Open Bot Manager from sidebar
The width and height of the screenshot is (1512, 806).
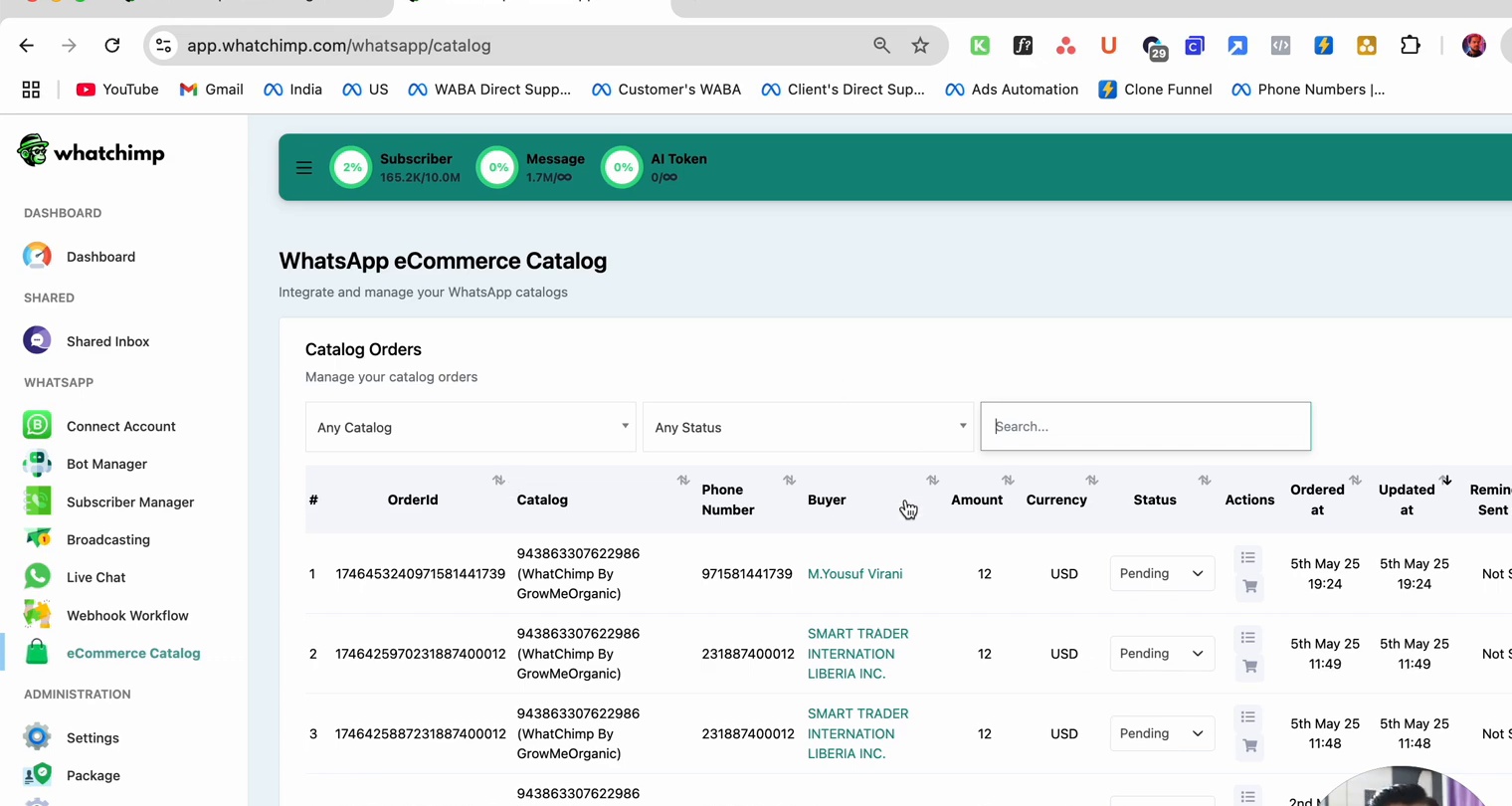click(86, 464)
